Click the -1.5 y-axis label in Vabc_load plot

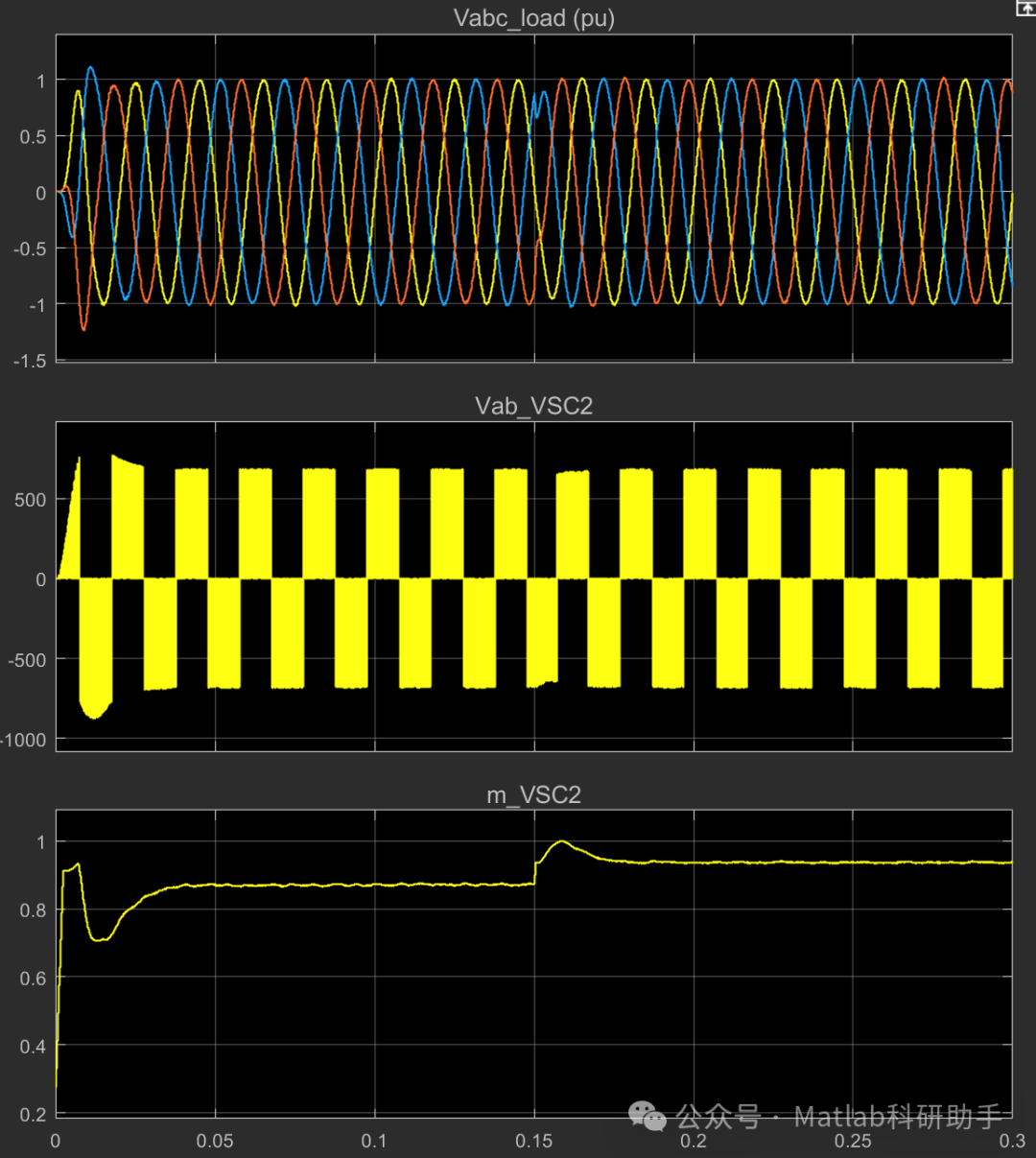click(30, 361)
